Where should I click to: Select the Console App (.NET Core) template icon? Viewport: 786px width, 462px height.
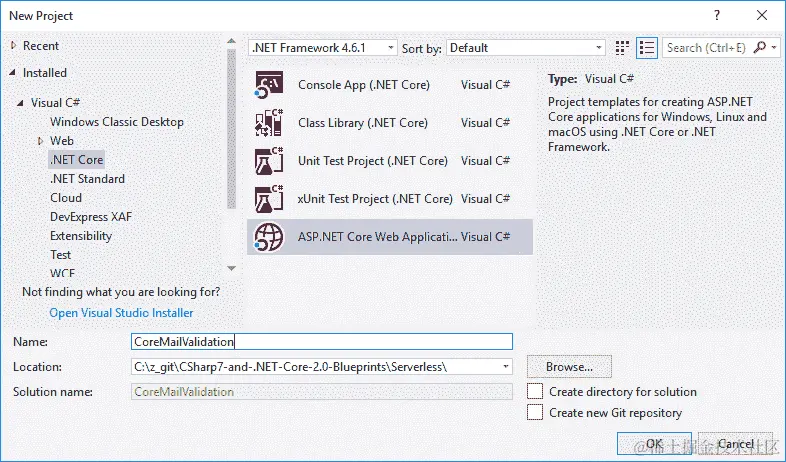[x=269, y=85]
